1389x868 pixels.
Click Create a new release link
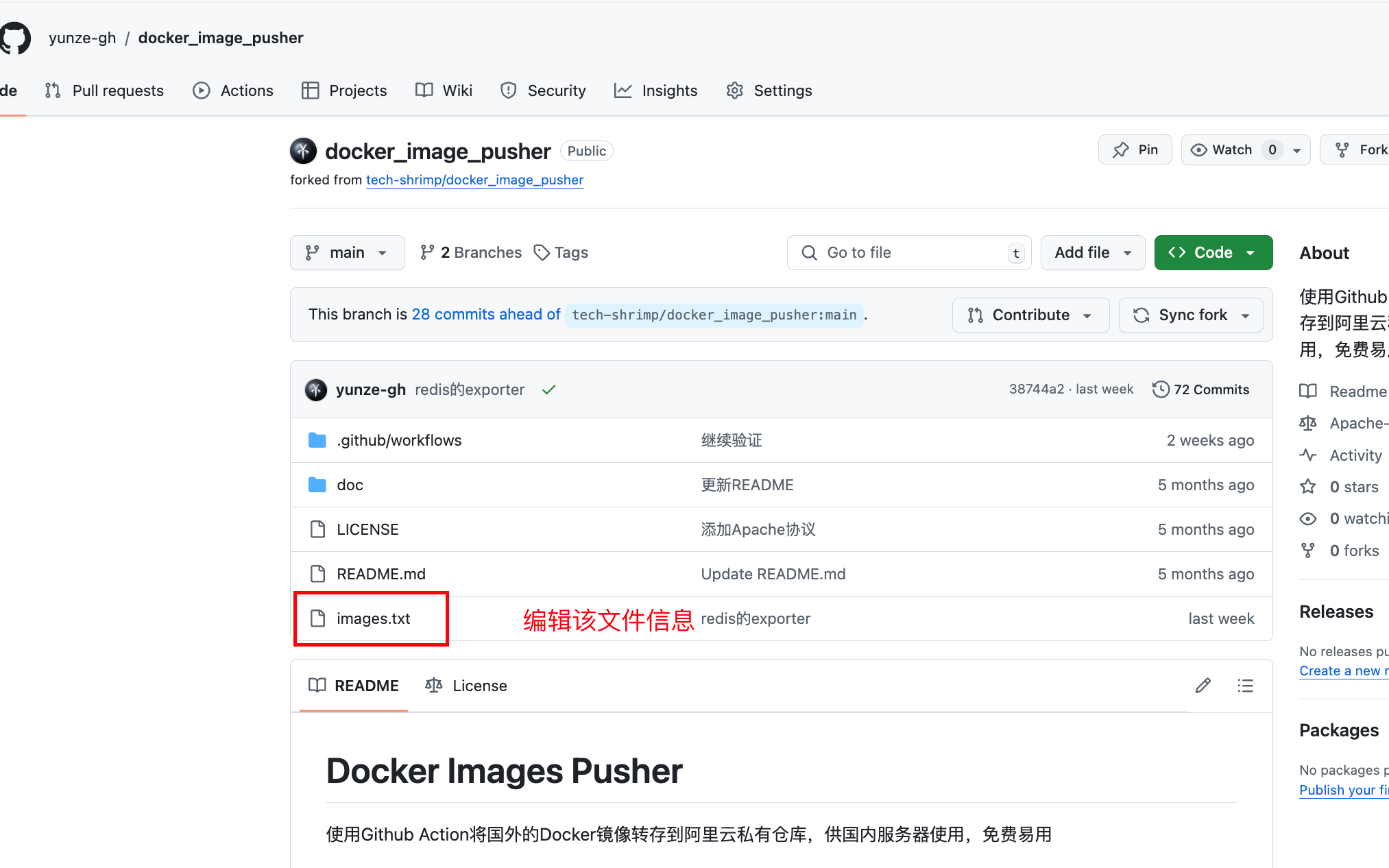tap(1344, 671)
